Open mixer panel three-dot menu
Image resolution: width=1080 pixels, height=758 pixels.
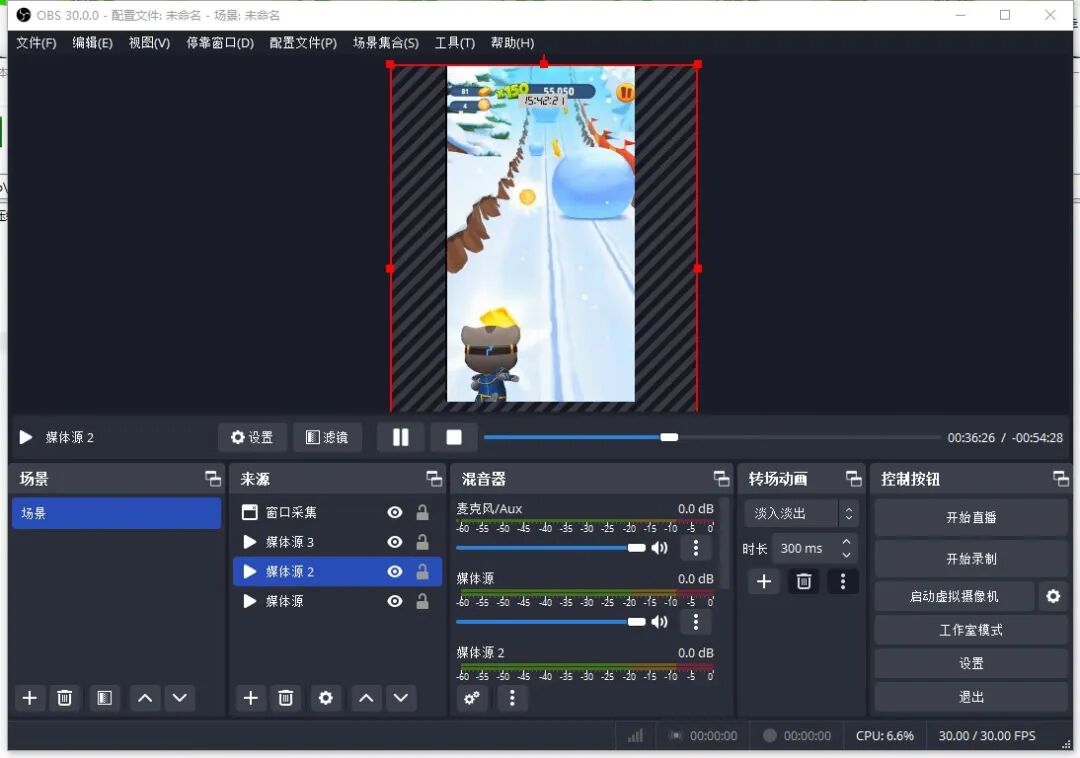tap(512, 698)
